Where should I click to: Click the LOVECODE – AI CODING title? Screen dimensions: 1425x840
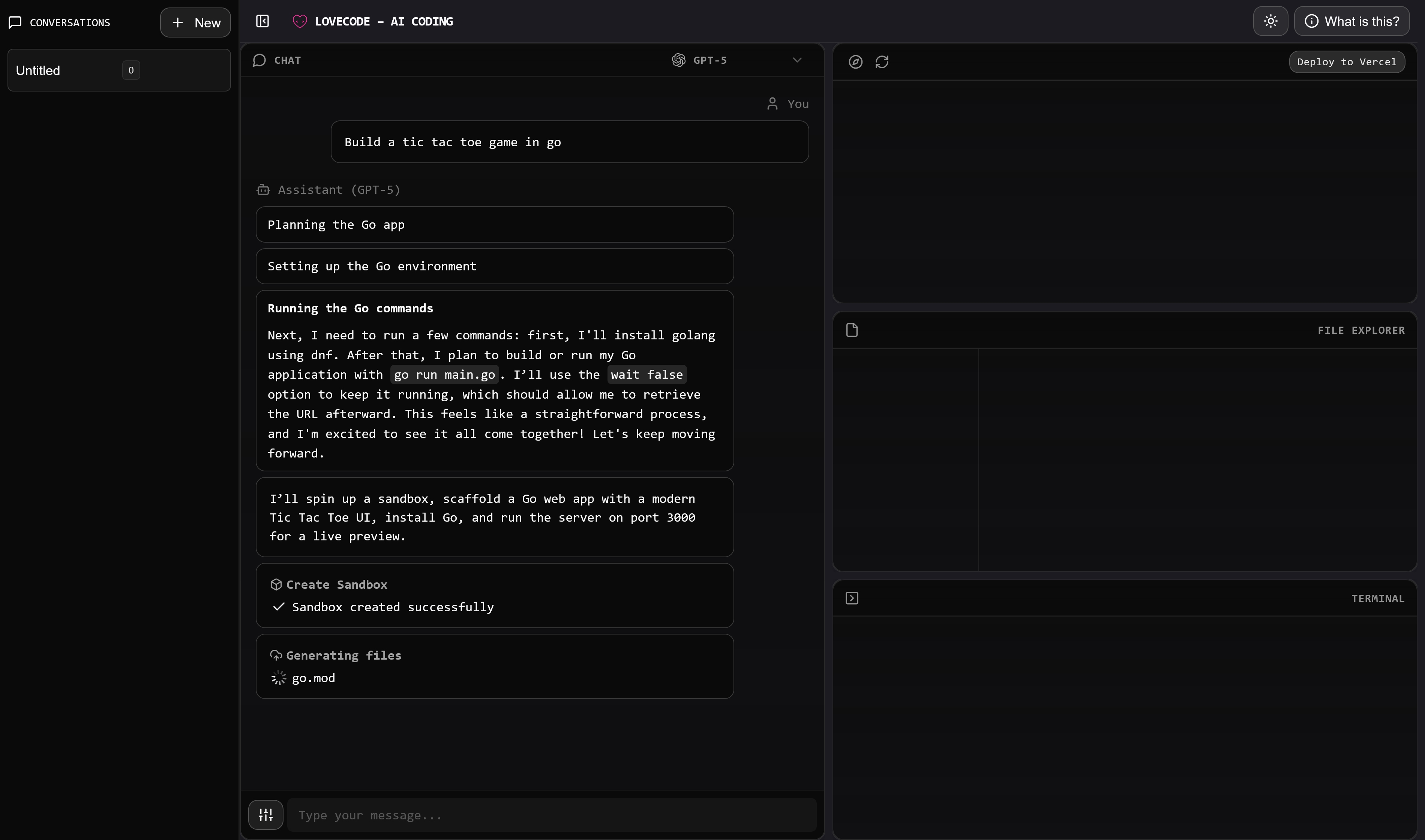coord(384,21)
